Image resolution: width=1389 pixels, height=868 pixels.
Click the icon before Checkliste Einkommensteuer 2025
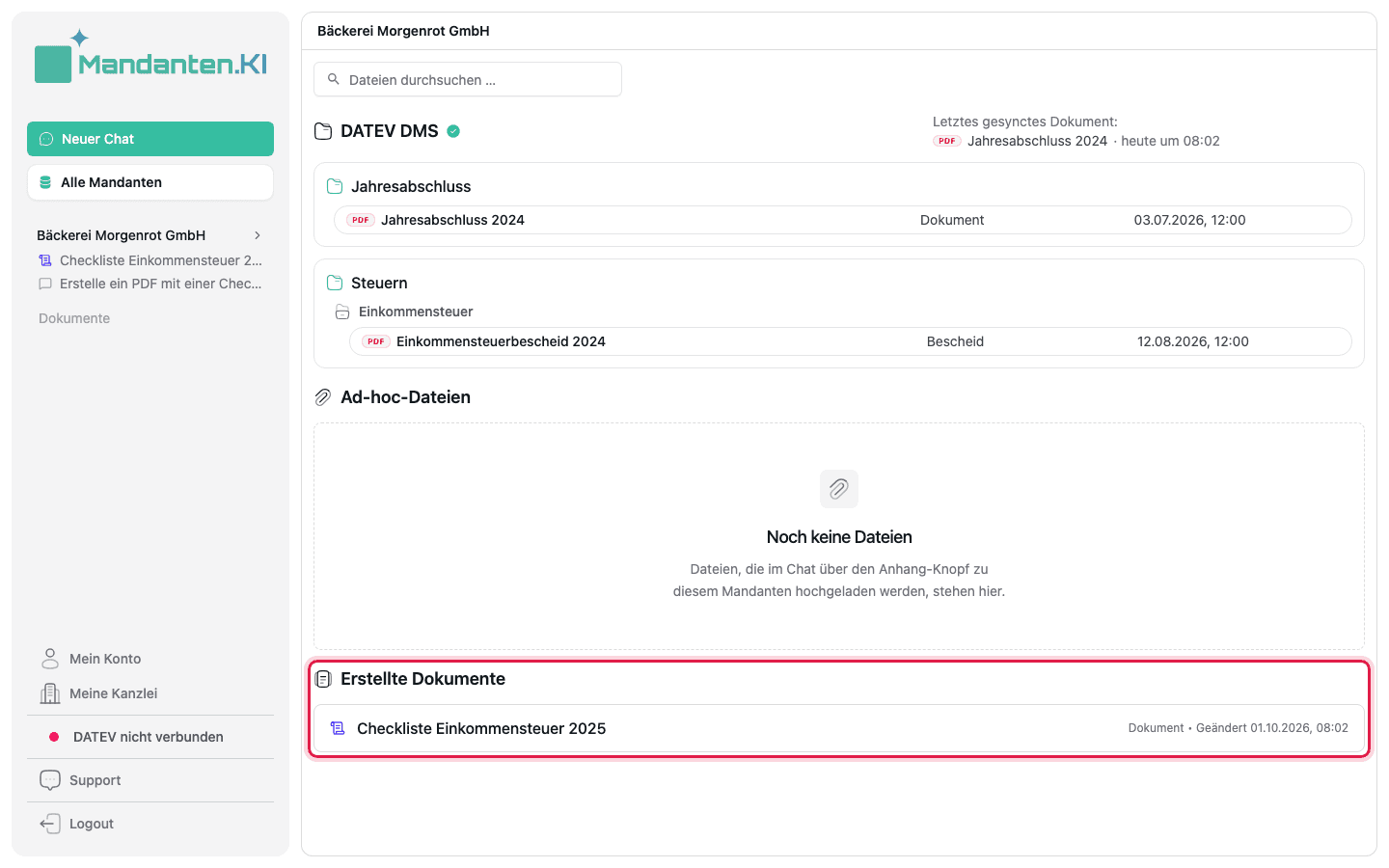click(x=338, y=728)
